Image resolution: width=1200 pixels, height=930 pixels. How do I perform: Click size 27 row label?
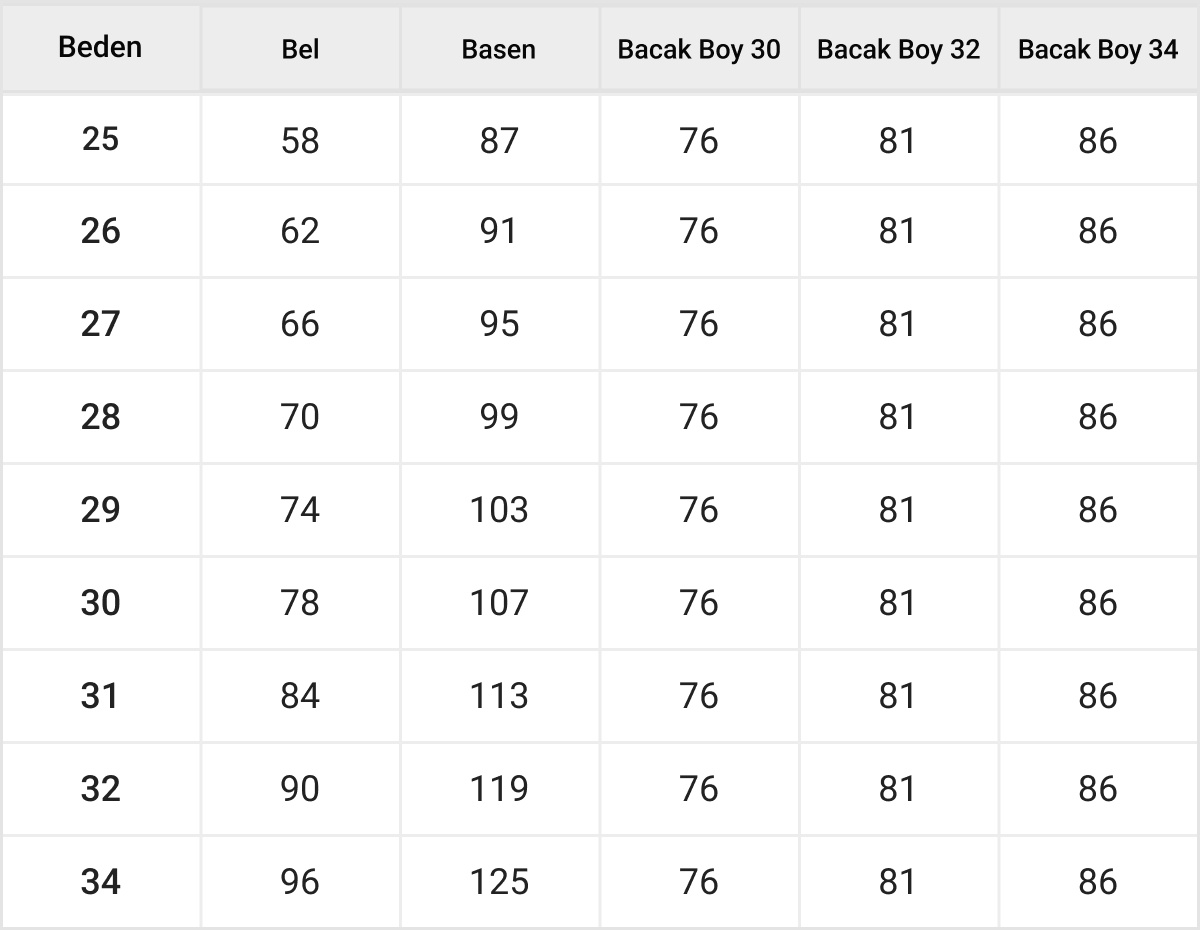click(100, 324)
